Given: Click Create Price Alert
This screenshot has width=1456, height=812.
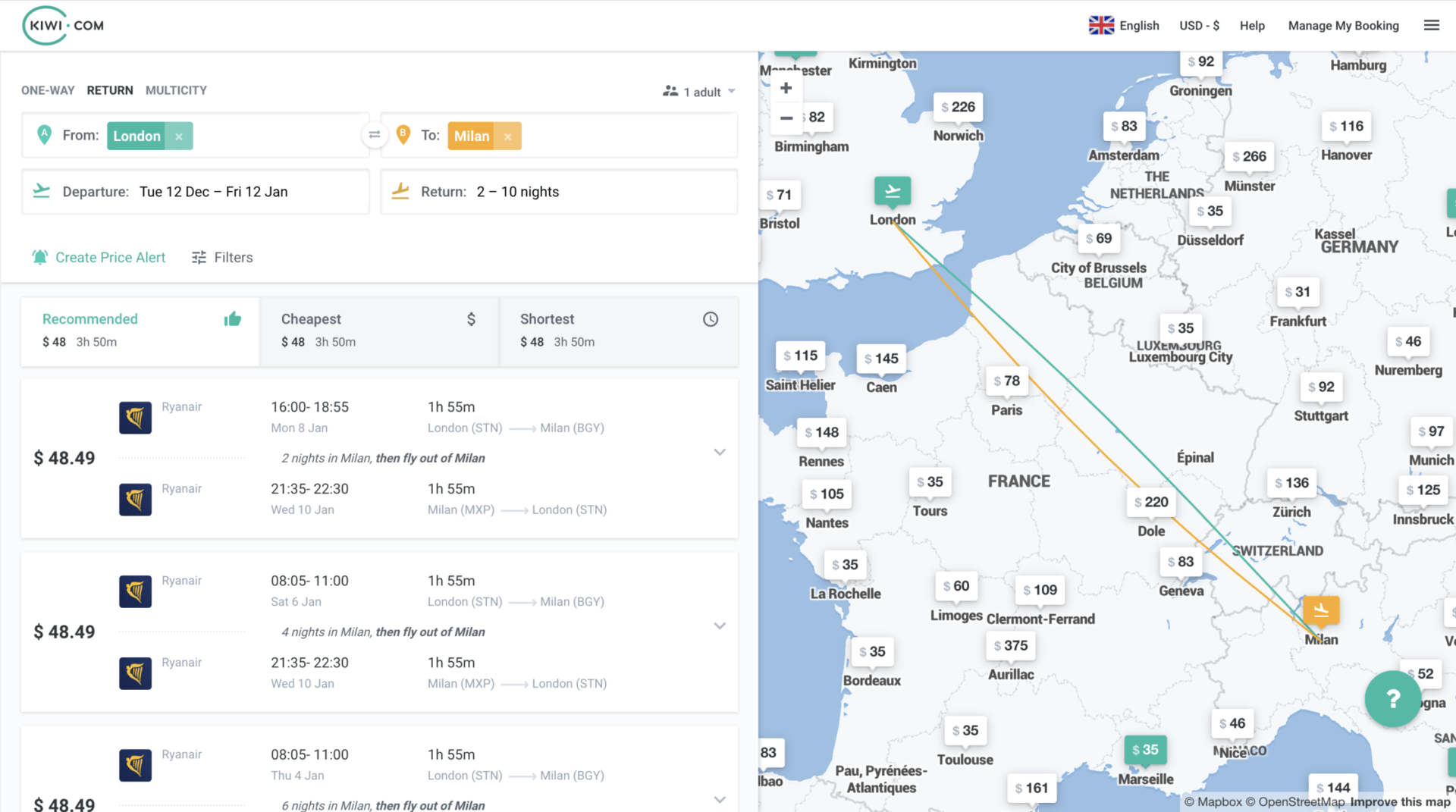Looking at the screenshot, I should tap(99, 258).
